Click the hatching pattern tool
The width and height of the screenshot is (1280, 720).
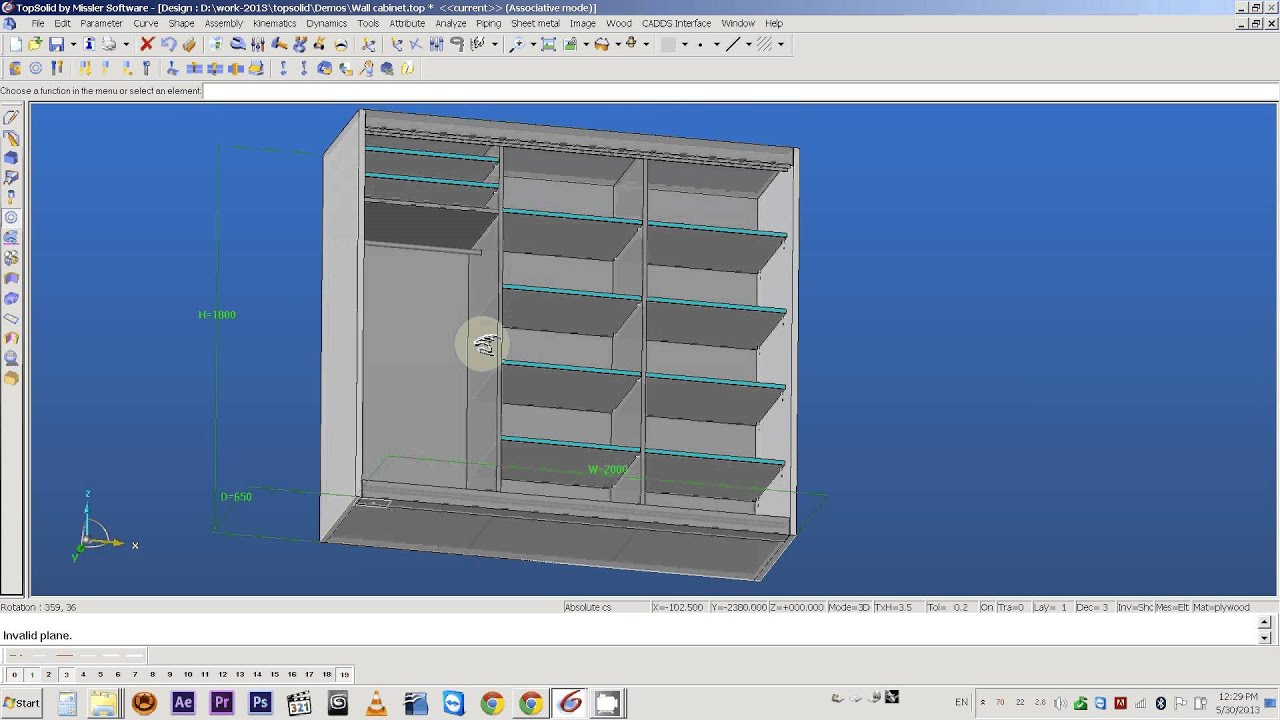[765, 44]
